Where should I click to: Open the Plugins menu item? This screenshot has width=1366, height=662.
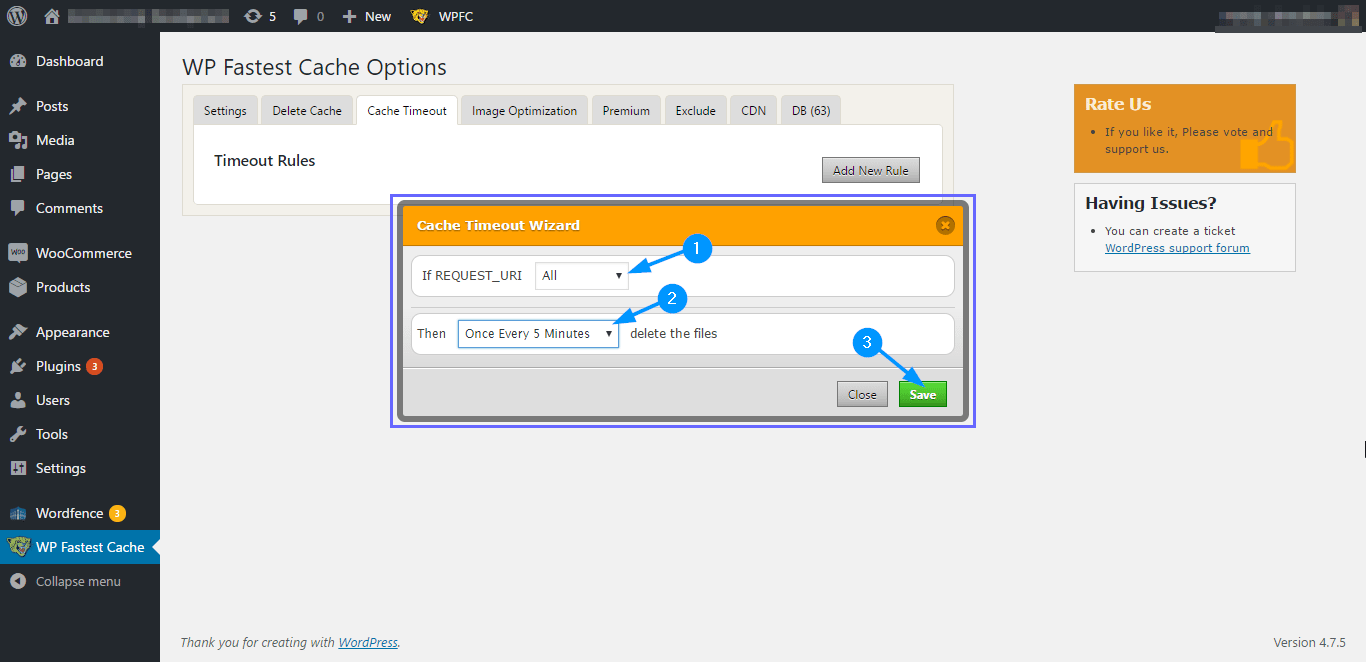tap(58, 366)
